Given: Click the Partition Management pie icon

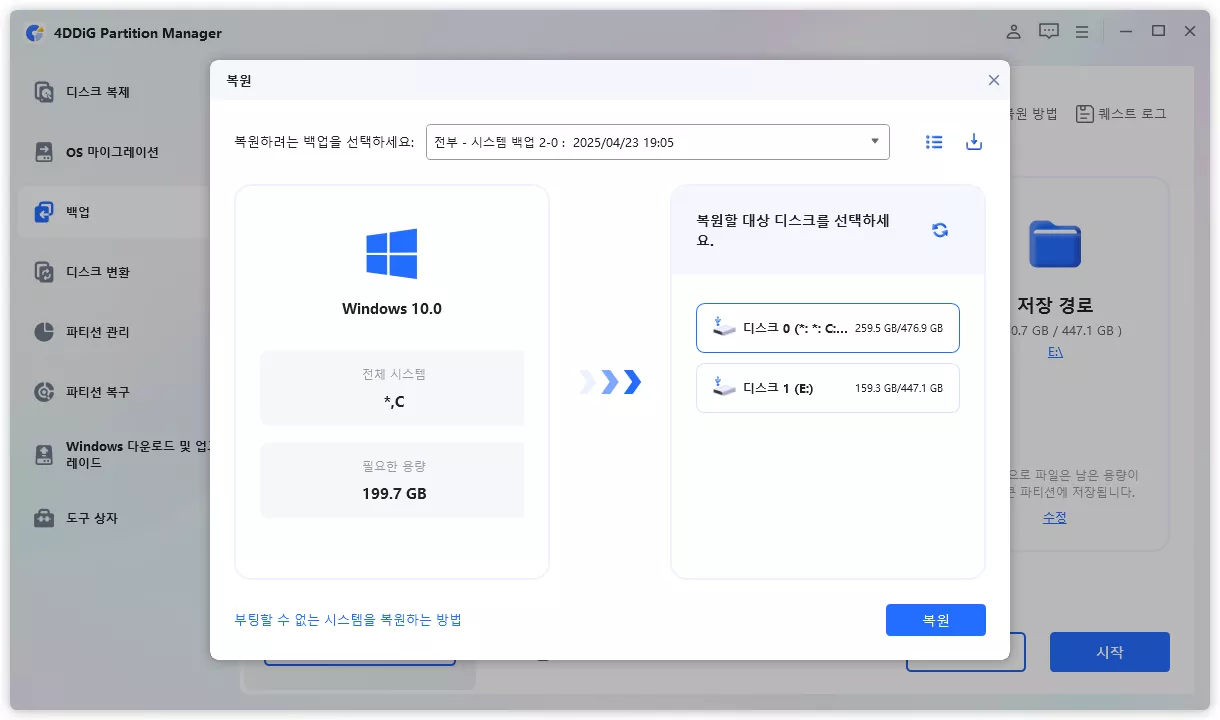Looking at the screenshot, I should [44, 332].
